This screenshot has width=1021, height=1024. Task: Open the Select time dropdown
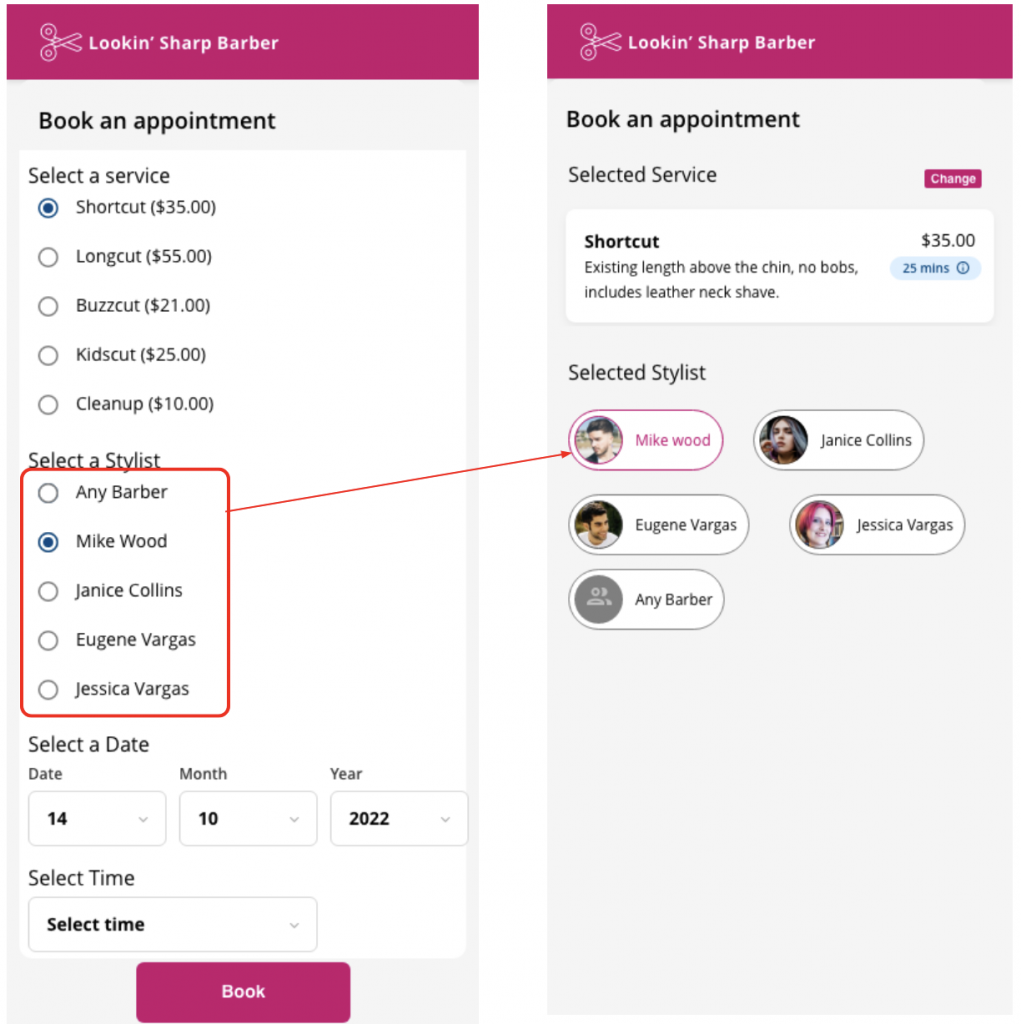click(172, 924)
